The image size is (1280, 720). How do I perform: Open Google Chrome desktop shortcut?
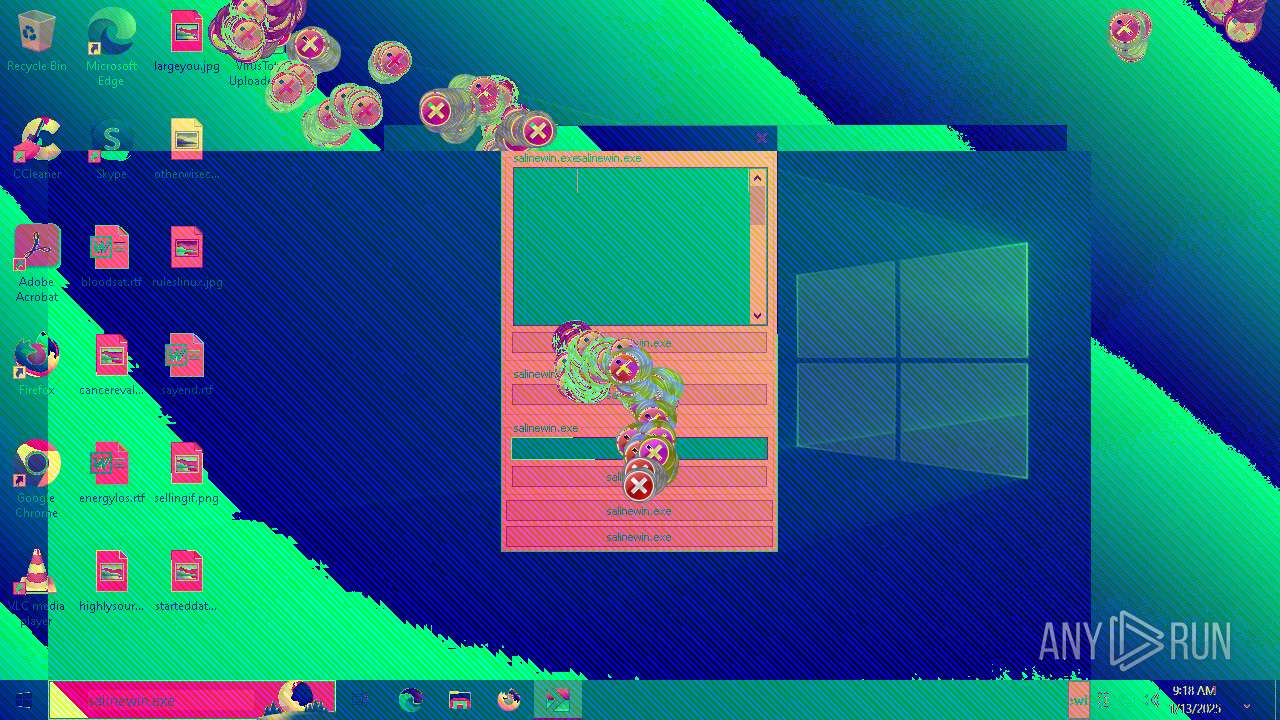(37, 479)
